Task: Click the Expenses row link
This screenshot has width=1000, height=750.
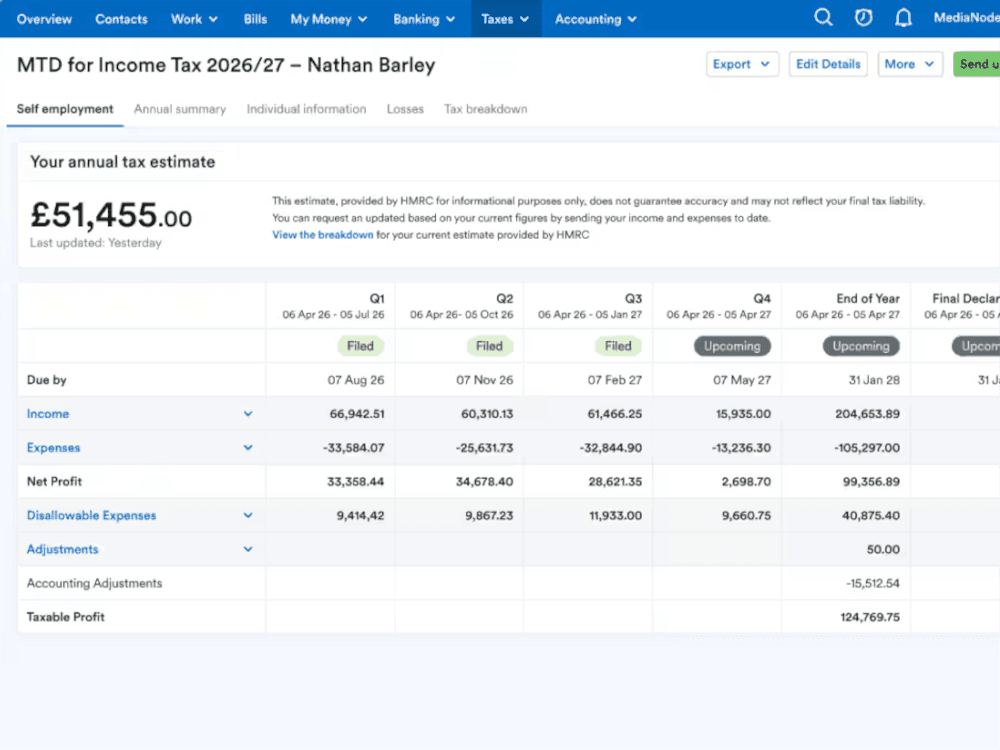Action: [x=54, y=448]
